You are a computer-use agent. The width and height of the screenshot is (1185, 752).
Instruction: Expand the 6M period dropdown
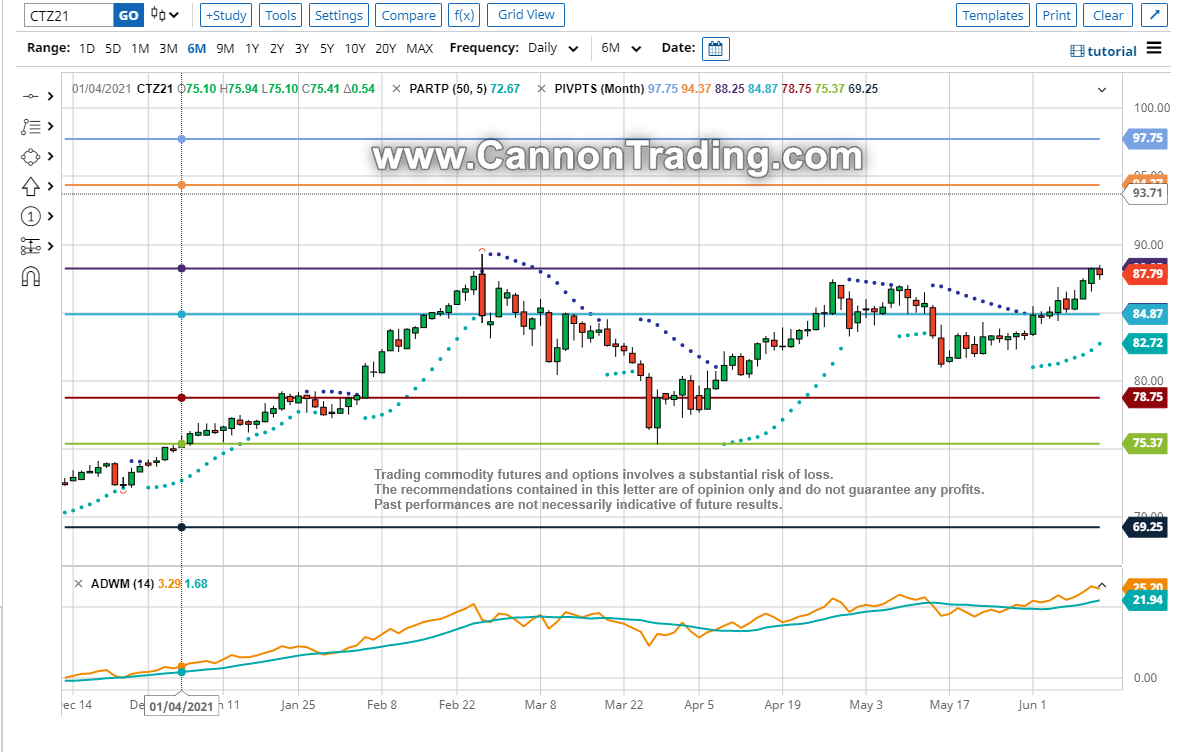click(x=622, y=48)
